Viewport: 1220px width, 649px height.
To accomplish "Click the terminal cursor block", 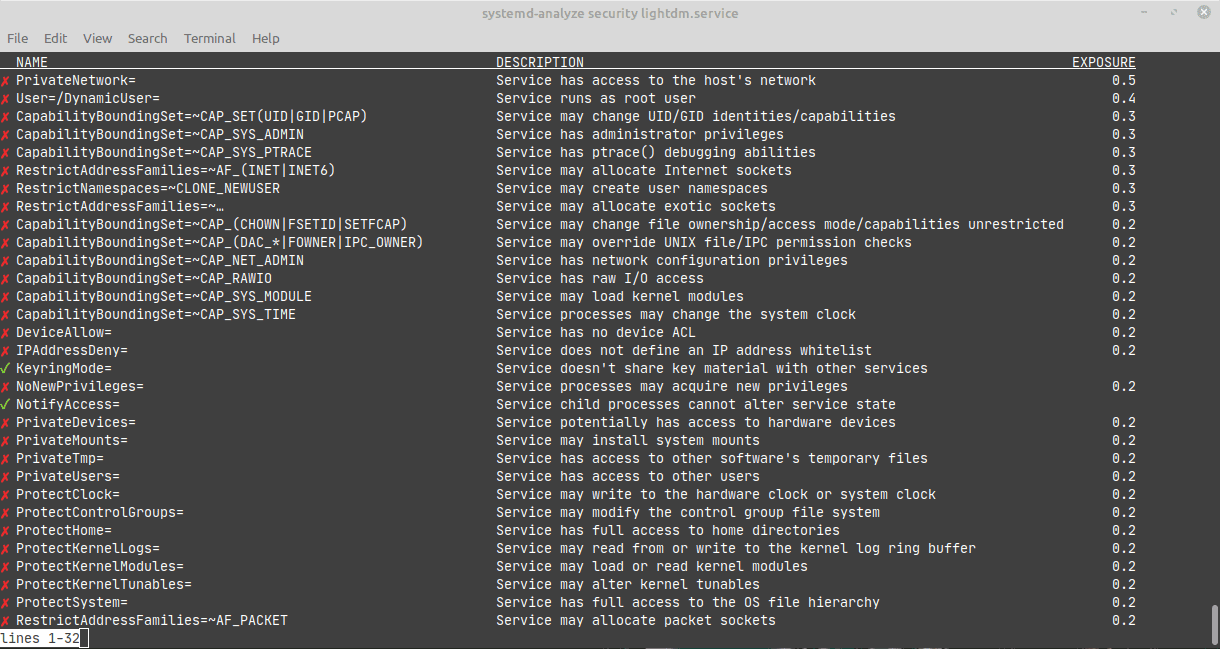I will pos(82,637).
